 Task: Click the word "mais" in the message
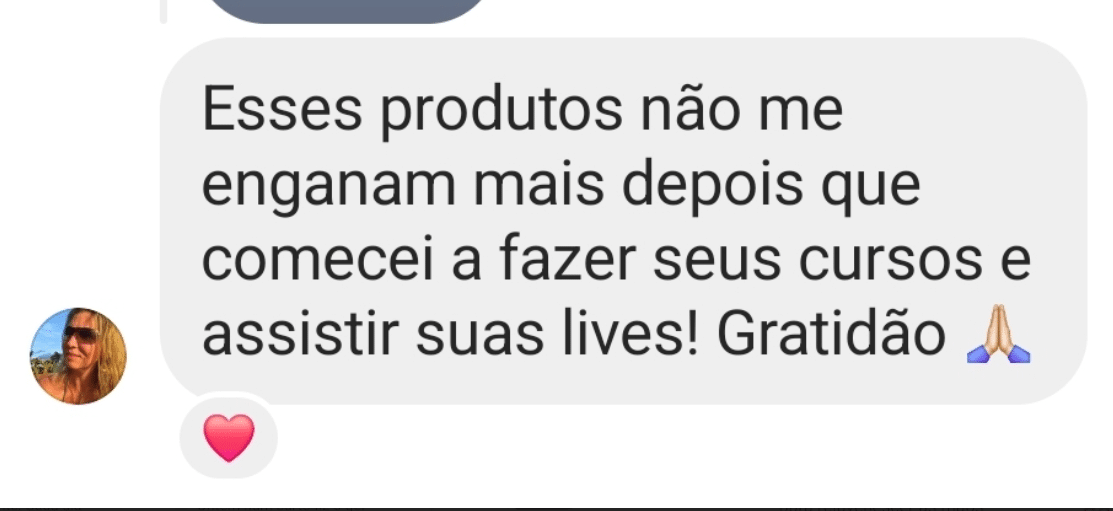coord(539,185)
